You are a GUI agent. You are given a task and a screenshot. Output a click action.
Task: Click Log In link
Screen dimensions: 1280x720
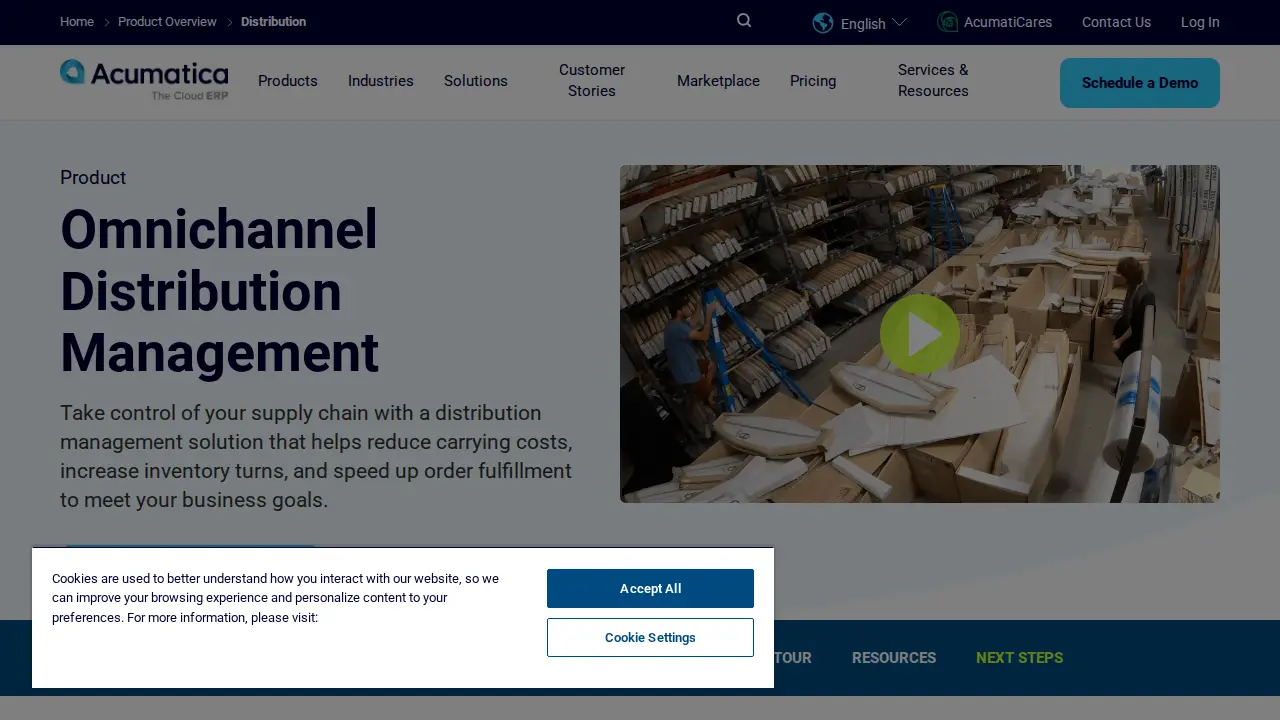pos(1200,22)
